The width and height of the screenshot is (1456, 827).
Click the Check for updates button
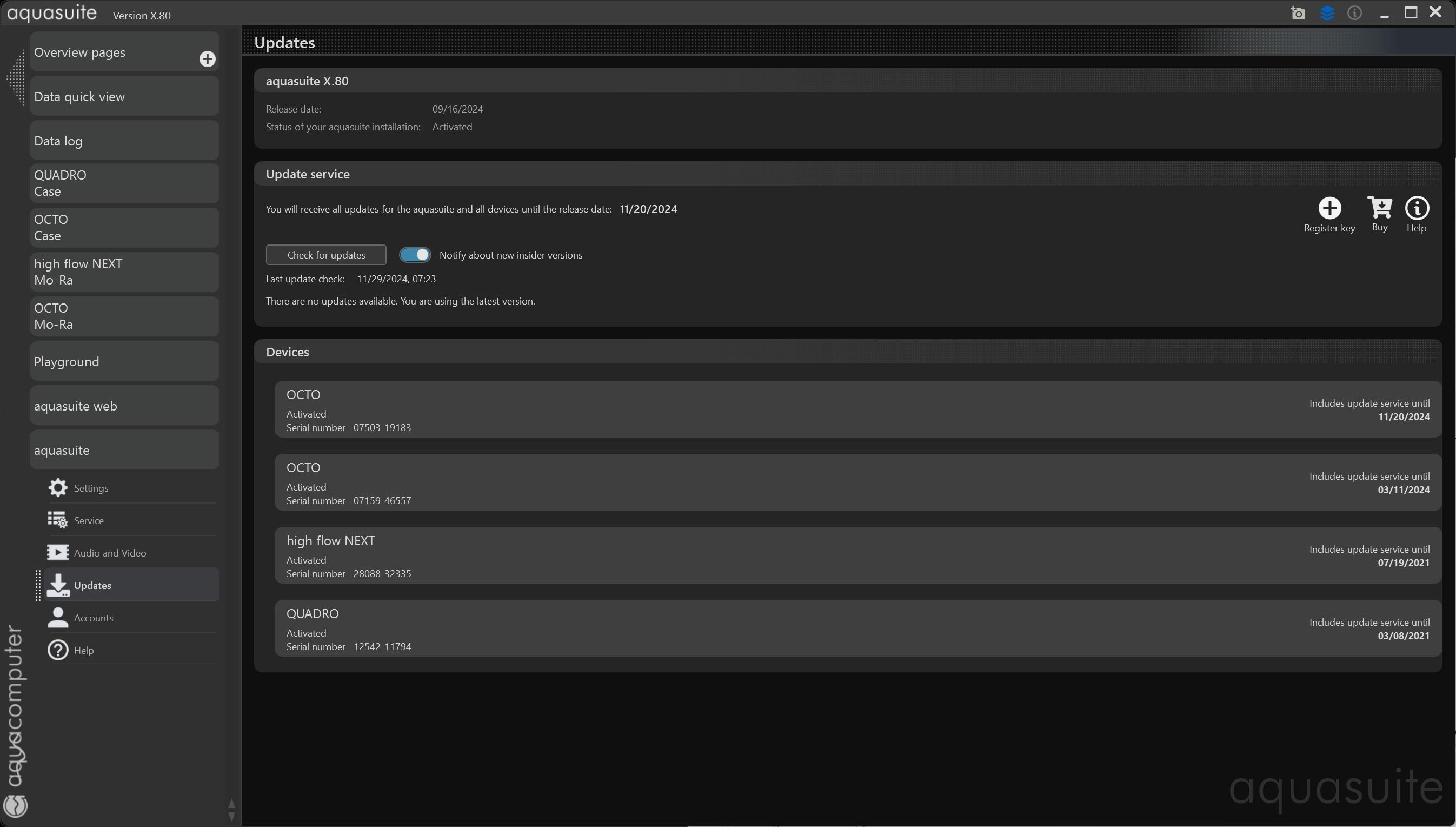tap(326, 255)
